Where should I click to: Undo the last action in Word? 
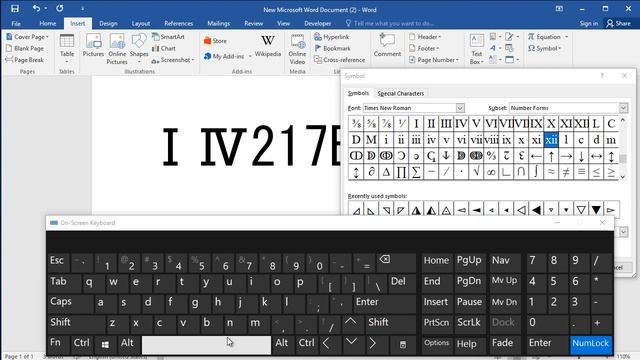(x=36, y=9)
